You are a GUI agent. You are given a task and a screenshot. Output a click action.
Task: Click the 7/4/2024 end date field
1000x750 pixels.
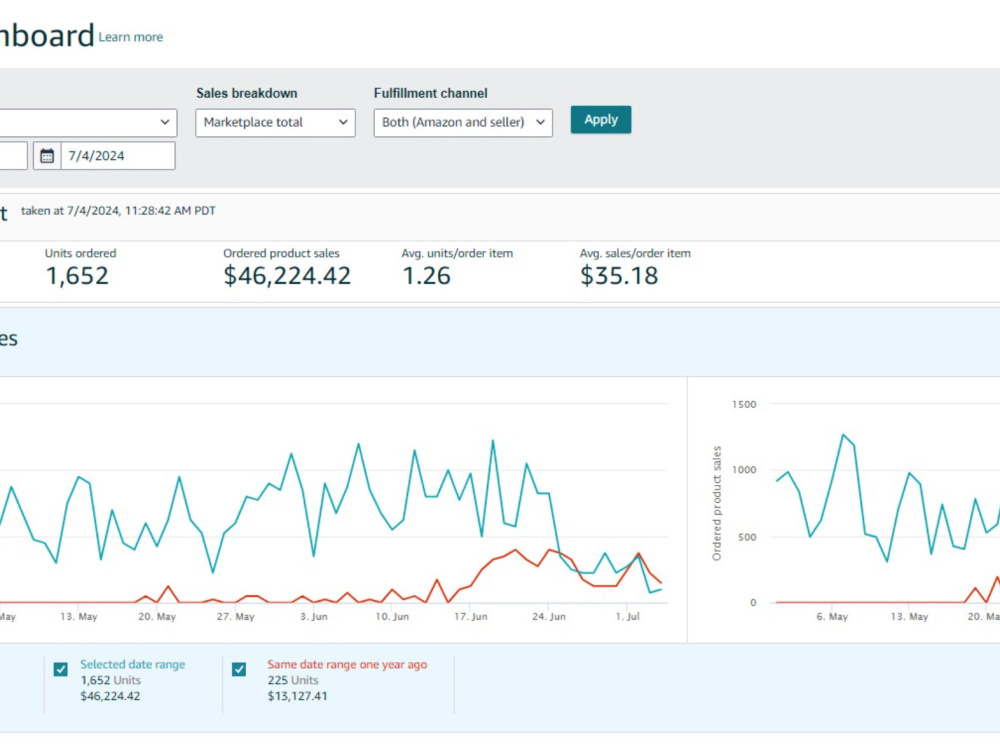pos(117,156)
